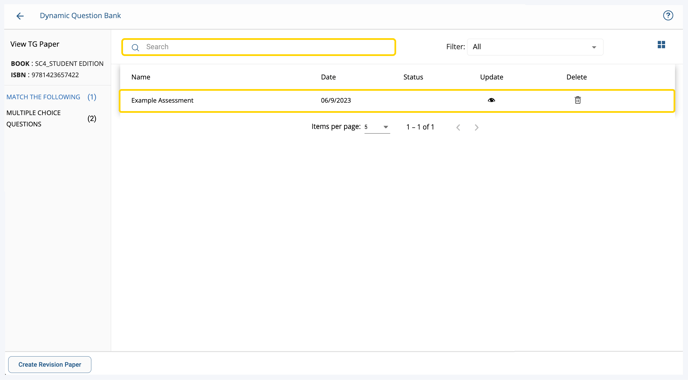Image resolution: width=688 pixels, height=380 pixels.
Task: Click the Update column header
Action: point(491,77)
